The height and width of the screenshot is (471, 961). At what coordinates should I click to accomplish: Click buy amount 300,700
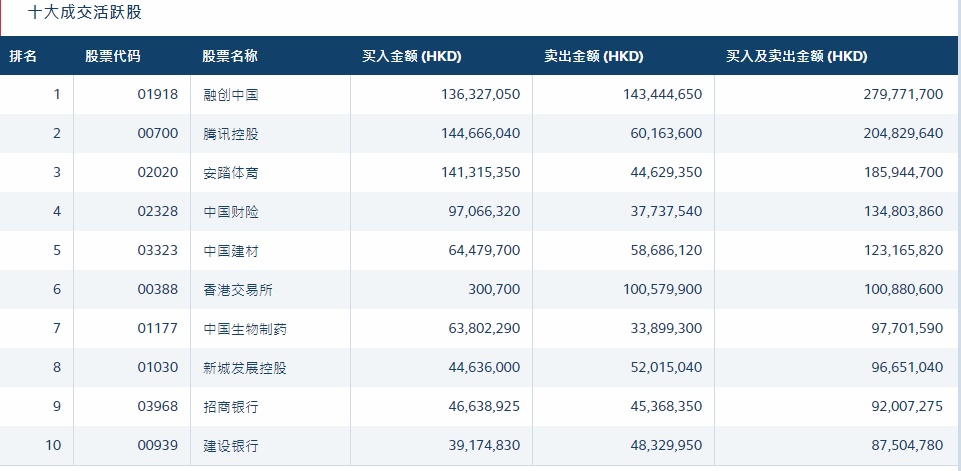pyautogui.click(x=494, y=289)
